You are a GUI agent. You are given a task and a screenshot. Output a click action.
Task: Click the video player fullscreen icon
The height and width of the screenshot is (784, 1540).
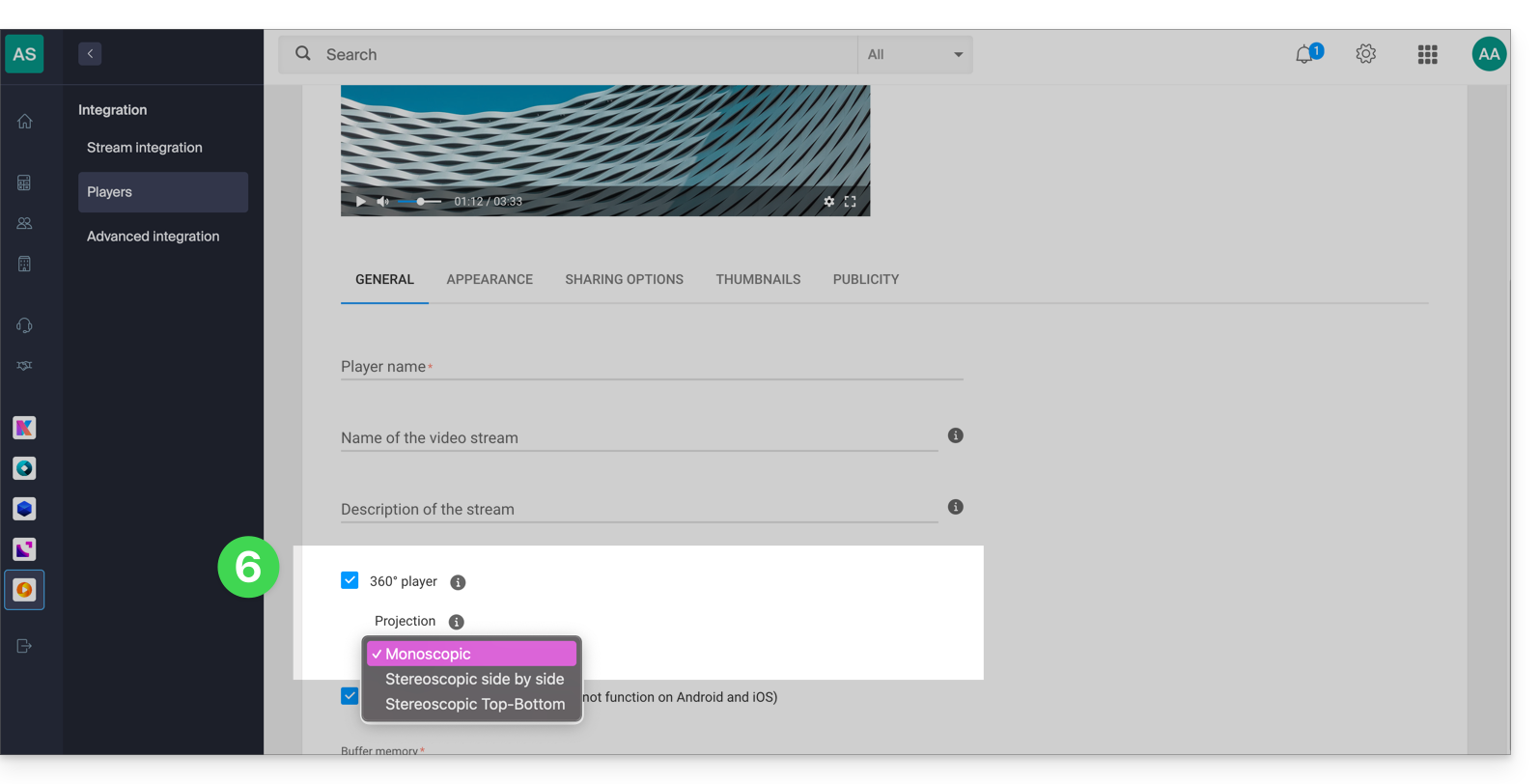point(850,202)
